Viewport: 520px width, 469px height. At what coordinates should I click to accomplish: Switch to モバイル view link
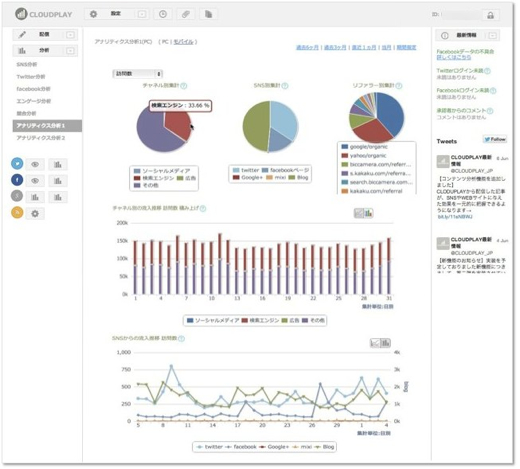tap(183, 42)
